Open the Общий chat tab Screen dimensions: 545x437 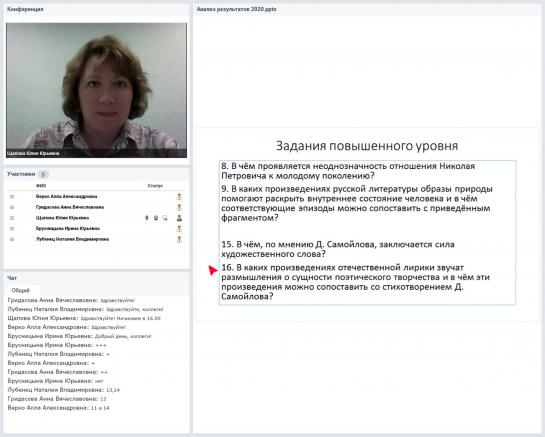click(21, 290)
